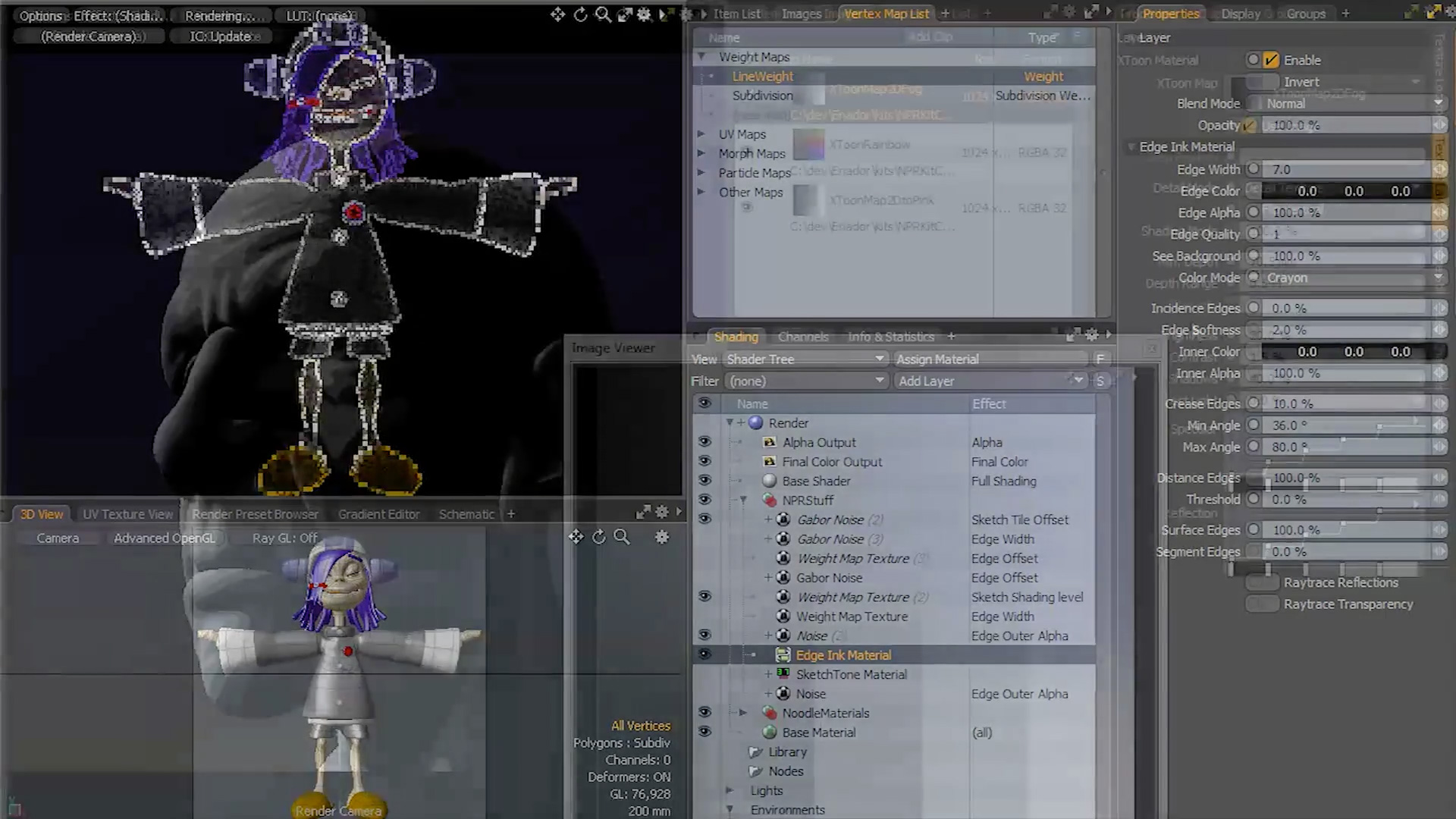Click the Blend Mode Normal dropdown
This screenshot has height=819, width=1456.
(1350, 103)
